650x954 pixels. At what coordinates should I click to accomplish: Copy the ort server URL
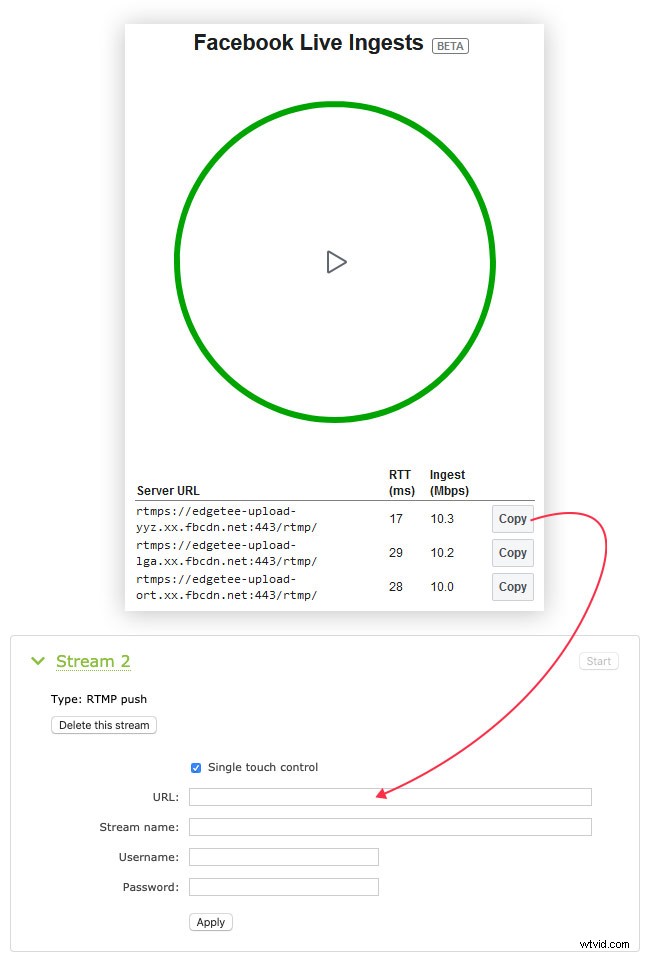click(512, 587)
